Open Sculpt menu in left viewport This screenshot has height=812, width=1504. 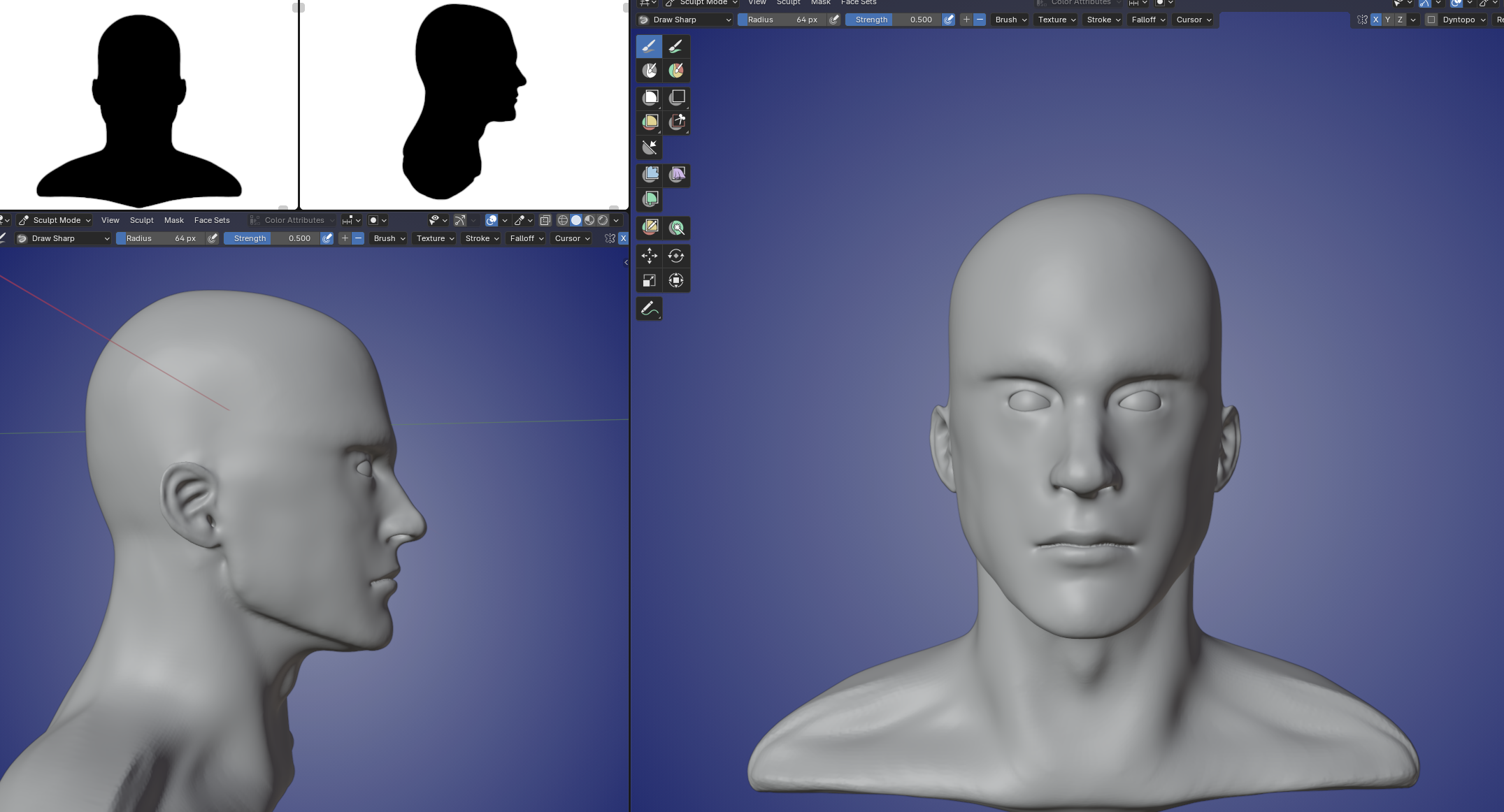click(x=141, y=220)
